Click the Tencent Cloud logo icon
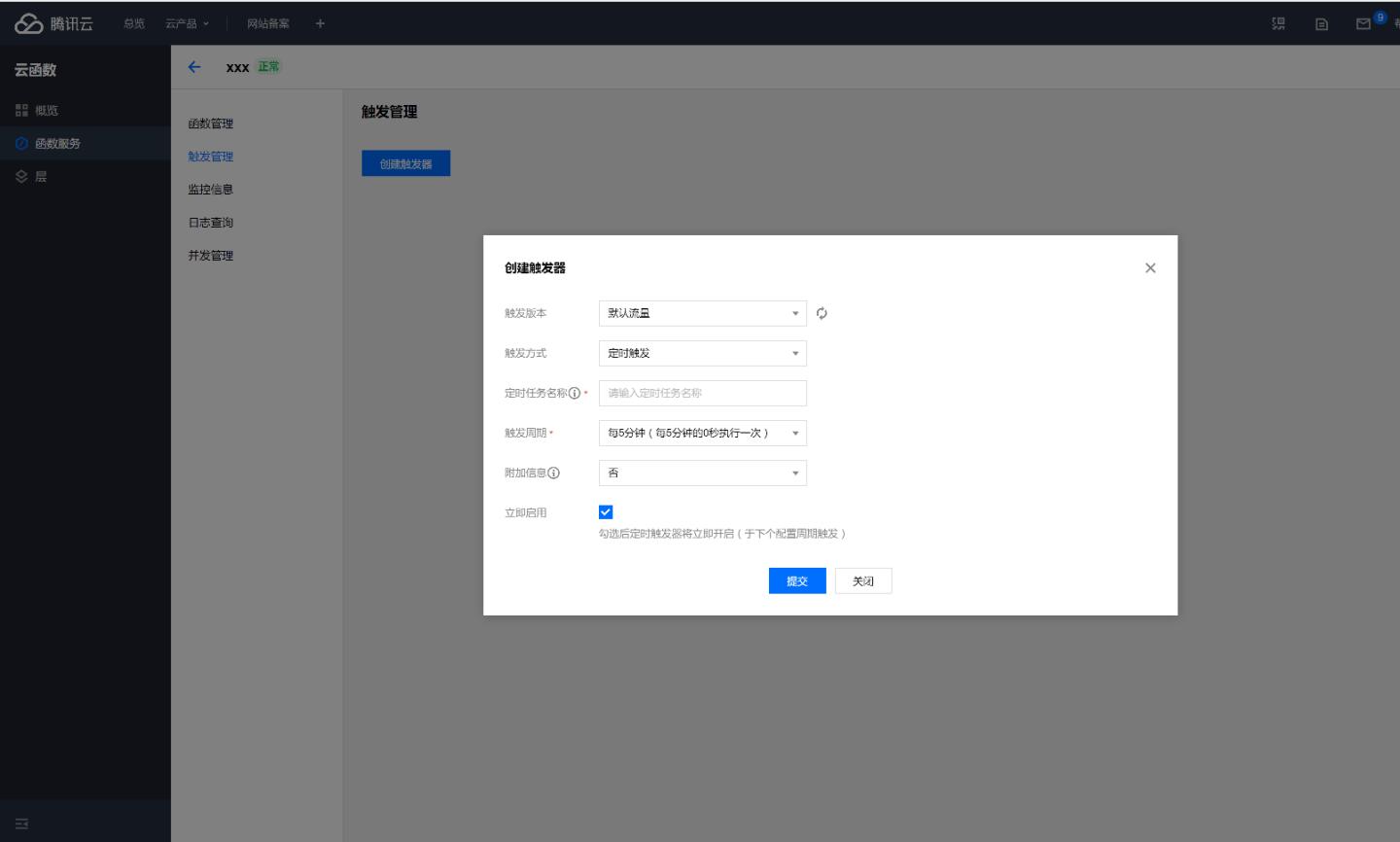1400x842 pixels. point(28,23)
